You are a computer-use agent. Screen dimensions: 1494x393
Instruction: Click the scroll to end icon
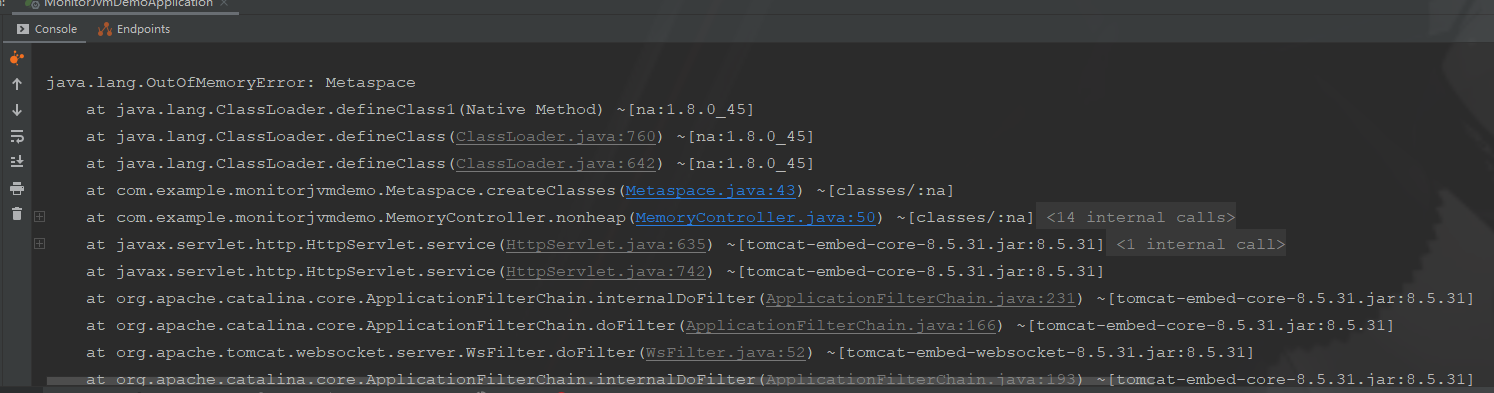click(x=16, y=161)
